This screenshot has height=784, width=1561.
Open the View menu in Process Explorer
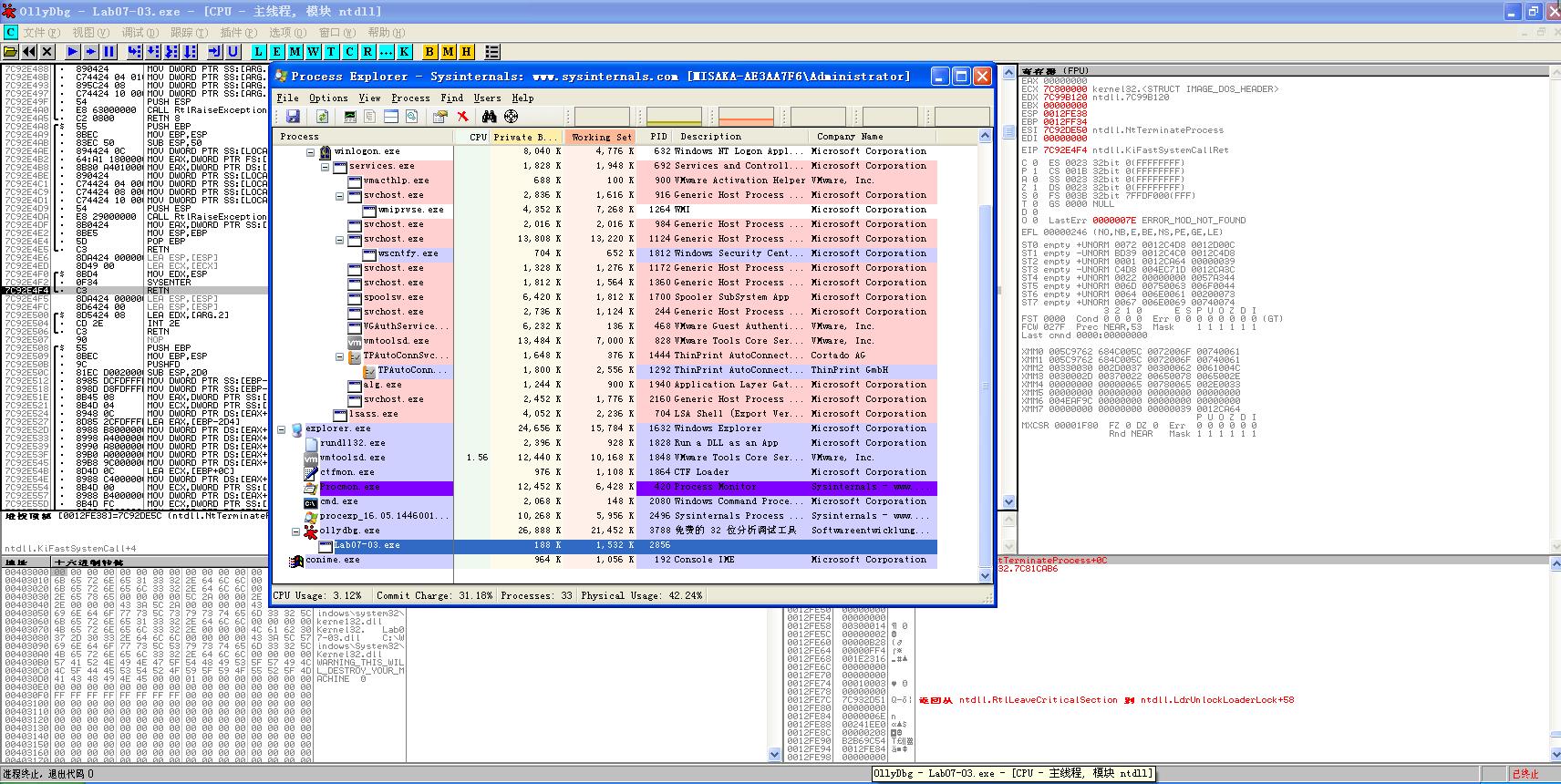tap(369, 98)
